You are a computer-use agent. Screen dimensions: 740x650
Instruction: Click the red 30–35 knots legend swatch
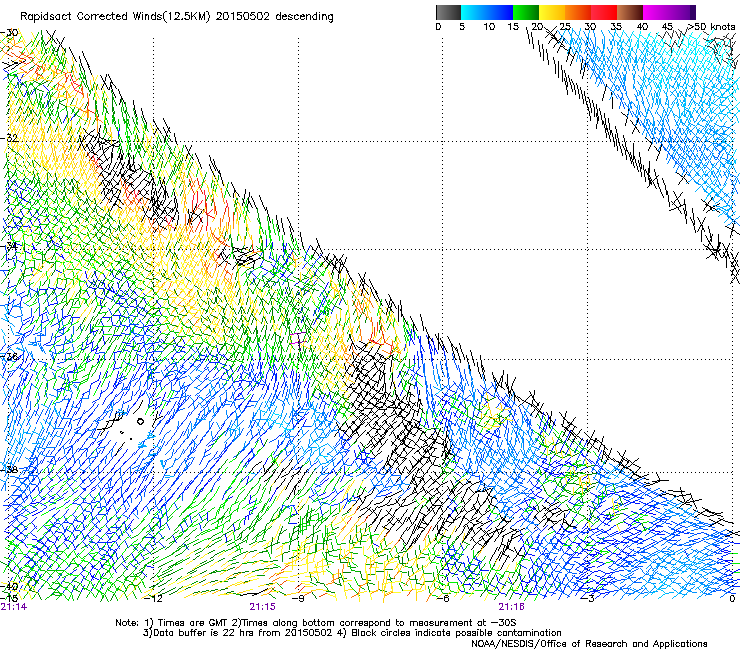(x=604, y=12)
